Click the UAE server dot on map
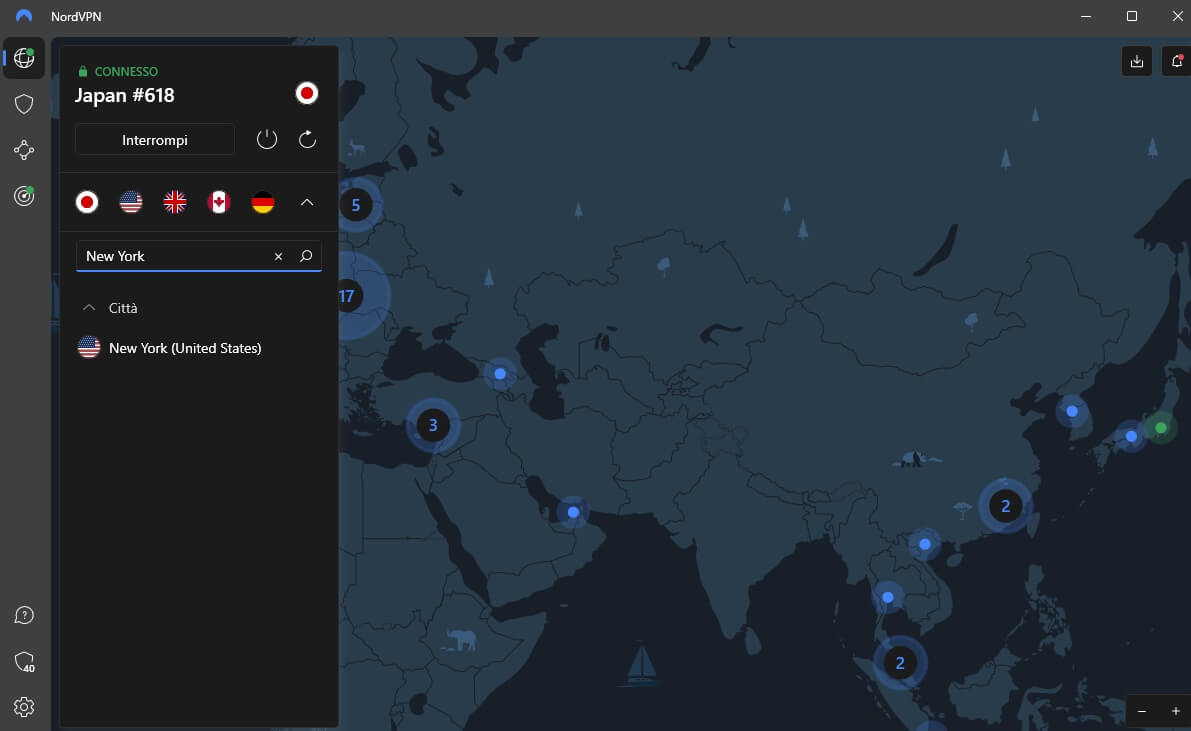The height and width of the screenshot is (731, 1191). [x=573, y=512]
